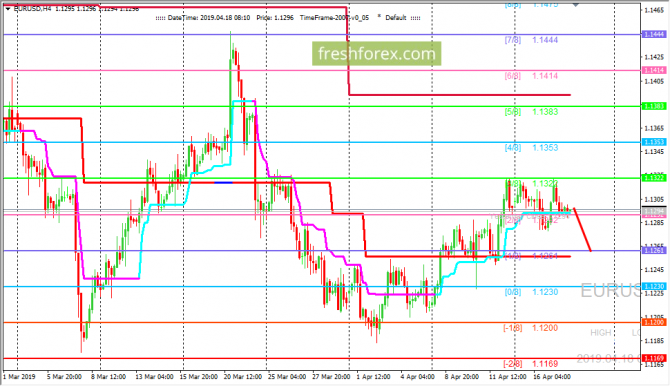670x386 pixels.
Task: Click the [0/8] 1.1230 Murrey level label
Action: click(x=531, y=292)
